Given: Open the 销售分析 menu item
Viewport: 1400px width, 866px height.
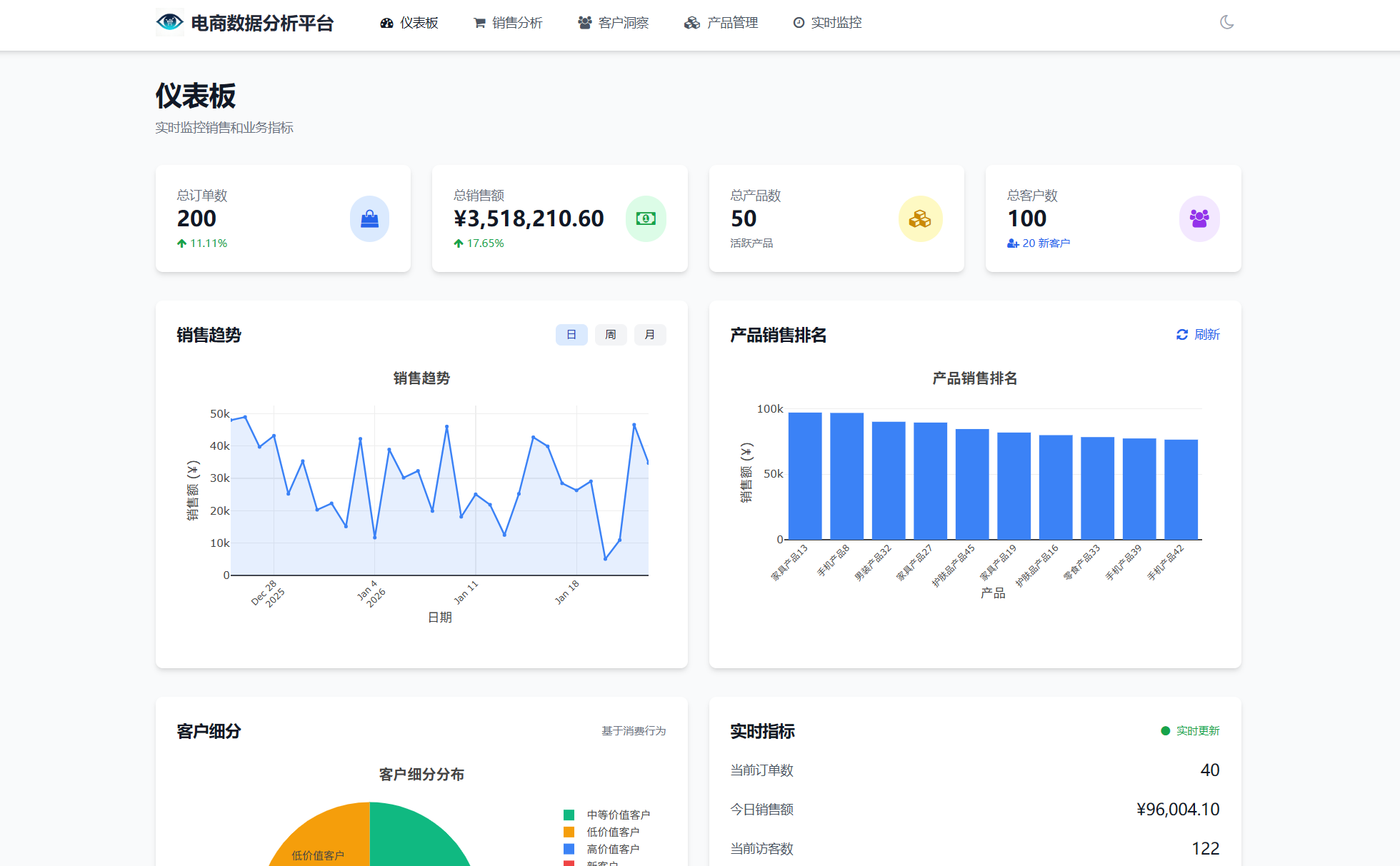Looking at the screenshot, I should [x=508, y=22].
